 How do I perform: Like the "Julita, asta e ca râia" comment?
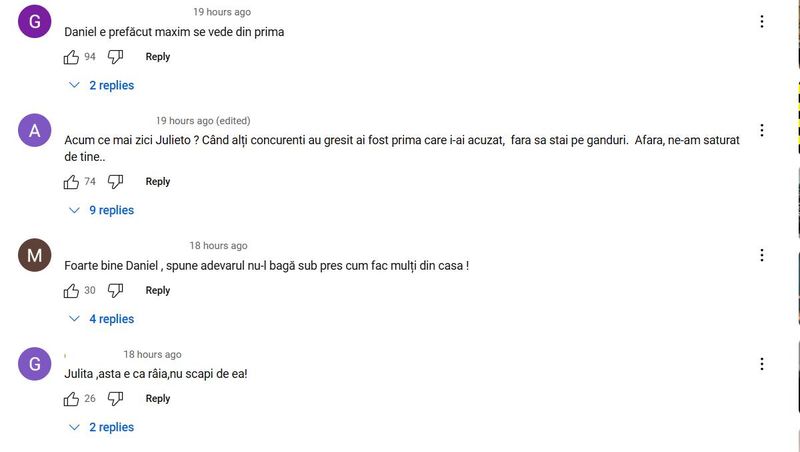[x=71, y=399]
